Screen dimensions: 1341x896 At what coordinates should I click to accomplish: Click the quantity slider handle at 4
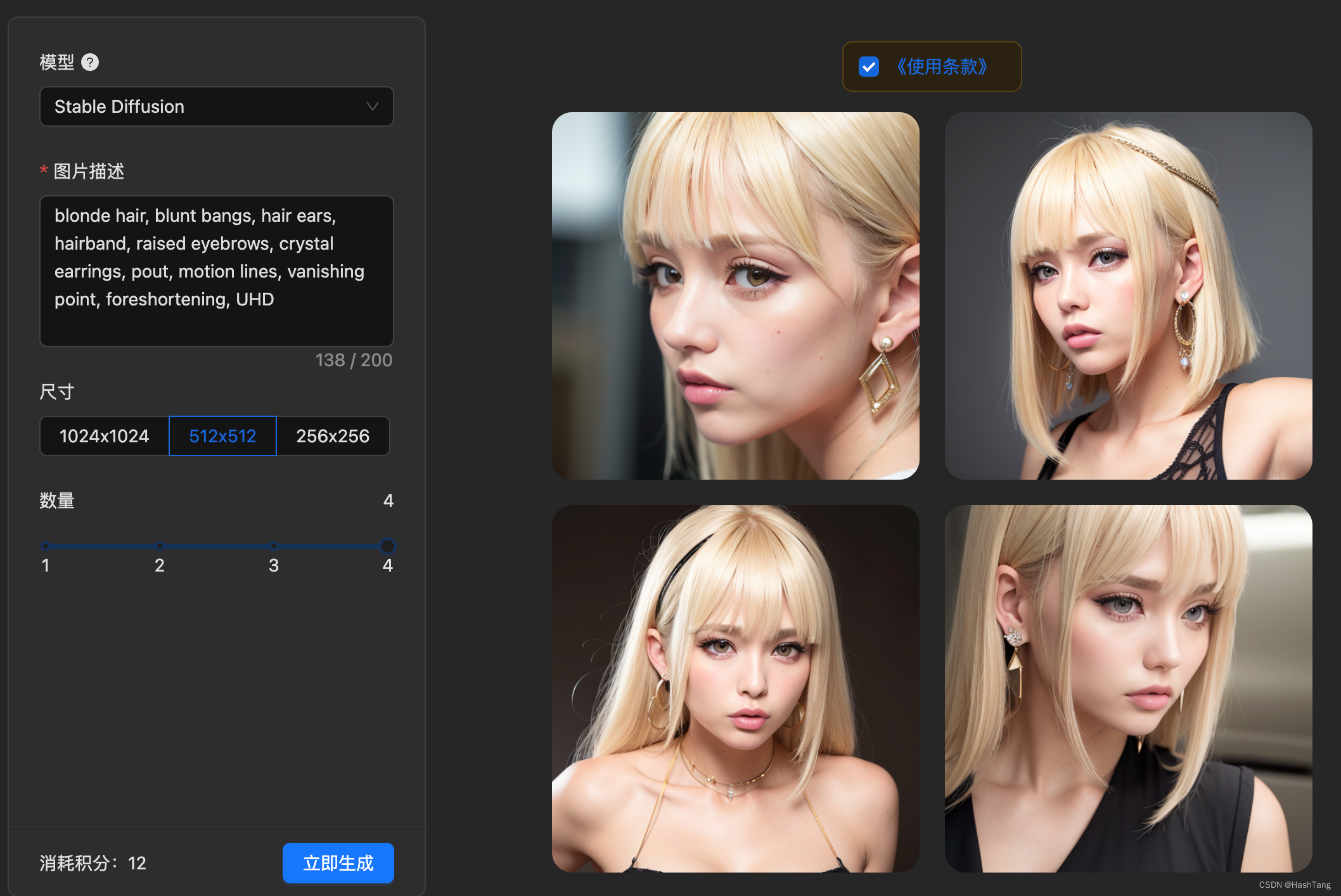pyautogui.click(x=388, y=546)
